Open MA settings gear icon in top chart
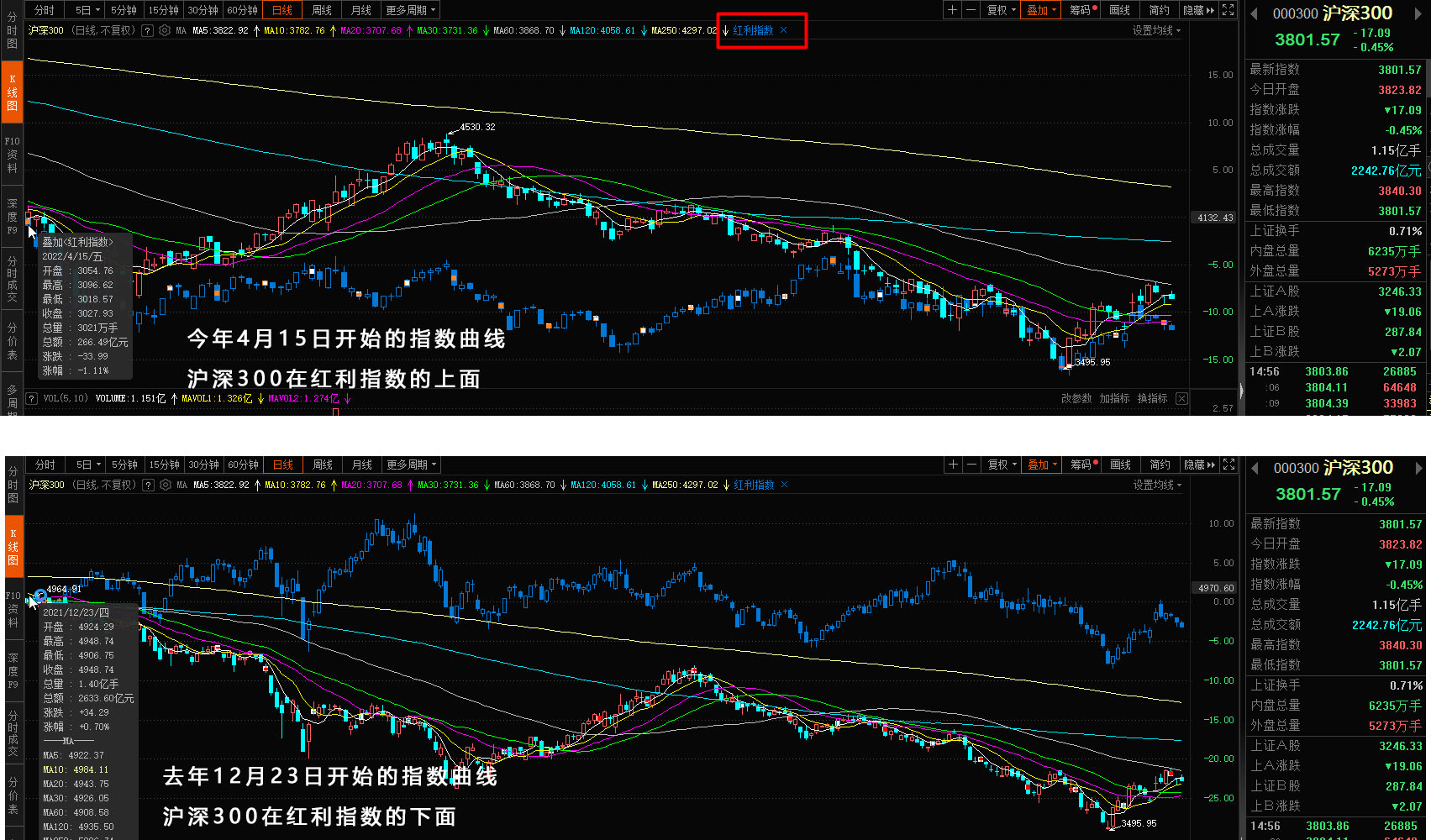This screenshot has width=1431, height=840. click(x=165, y=30)
